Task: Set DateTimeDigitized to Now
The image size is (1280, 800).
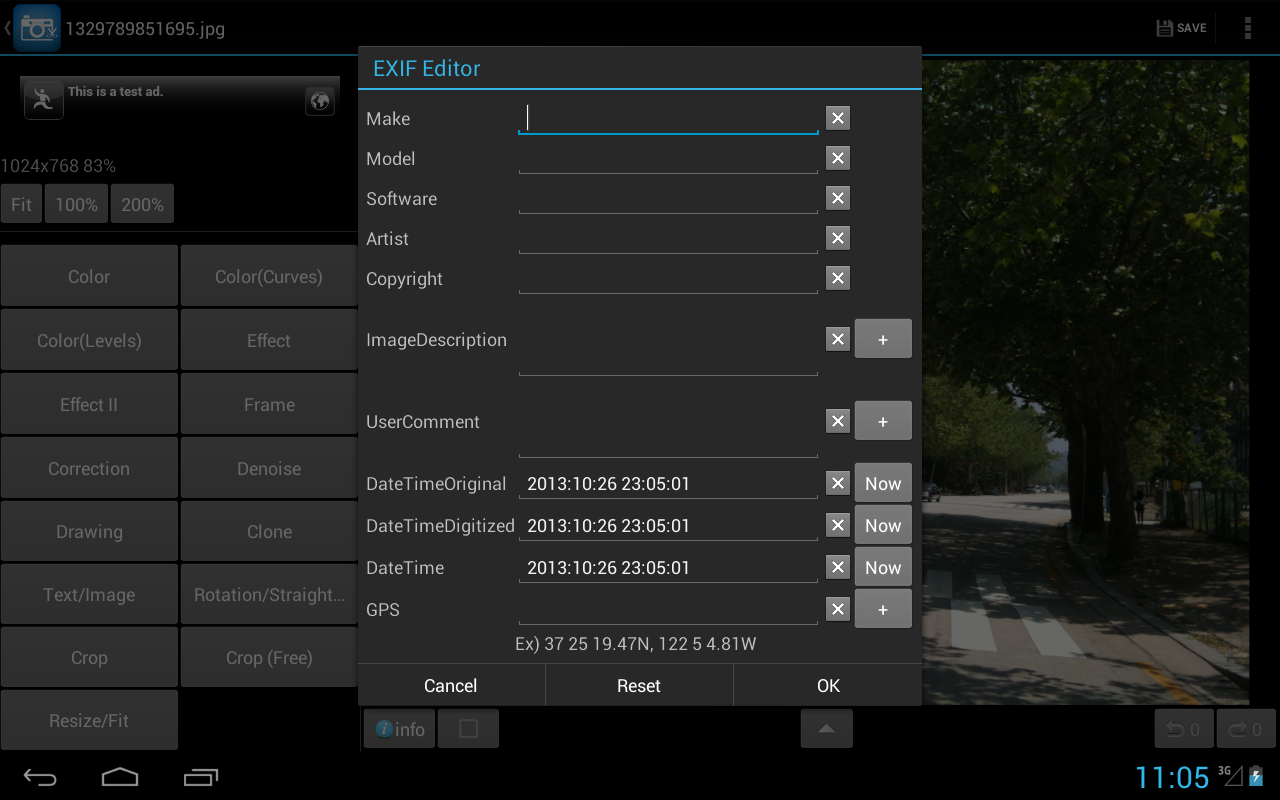Action: [883, 525]
